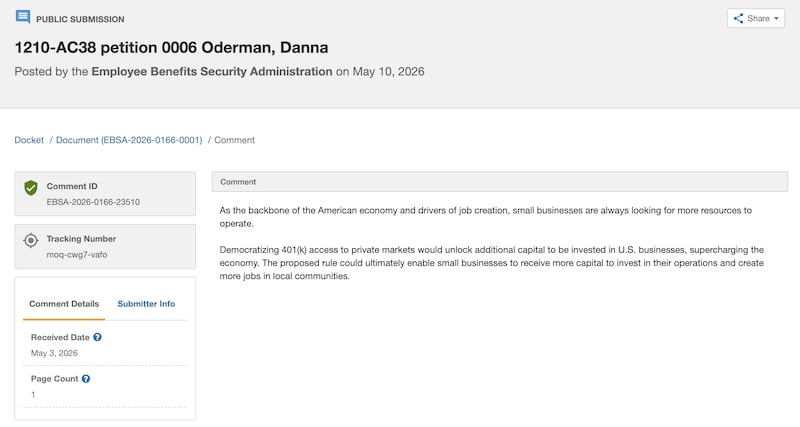Click the Employee Benefits Security Administration text
The image size is (800, 427).
click(x=212, y=71)
